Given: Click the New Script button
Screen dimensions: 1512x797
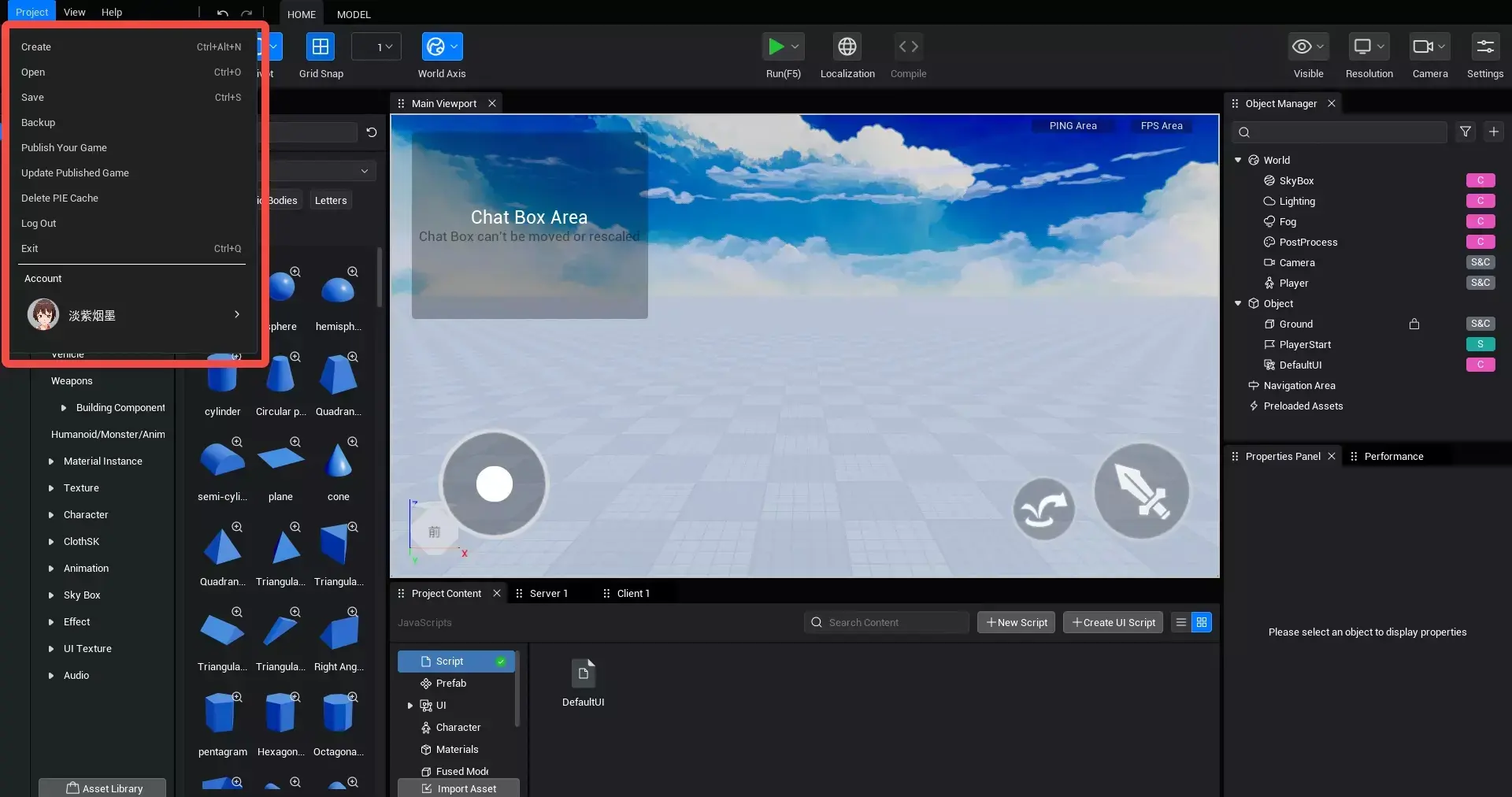Looking at the screenshot, I should [1017, 622].
